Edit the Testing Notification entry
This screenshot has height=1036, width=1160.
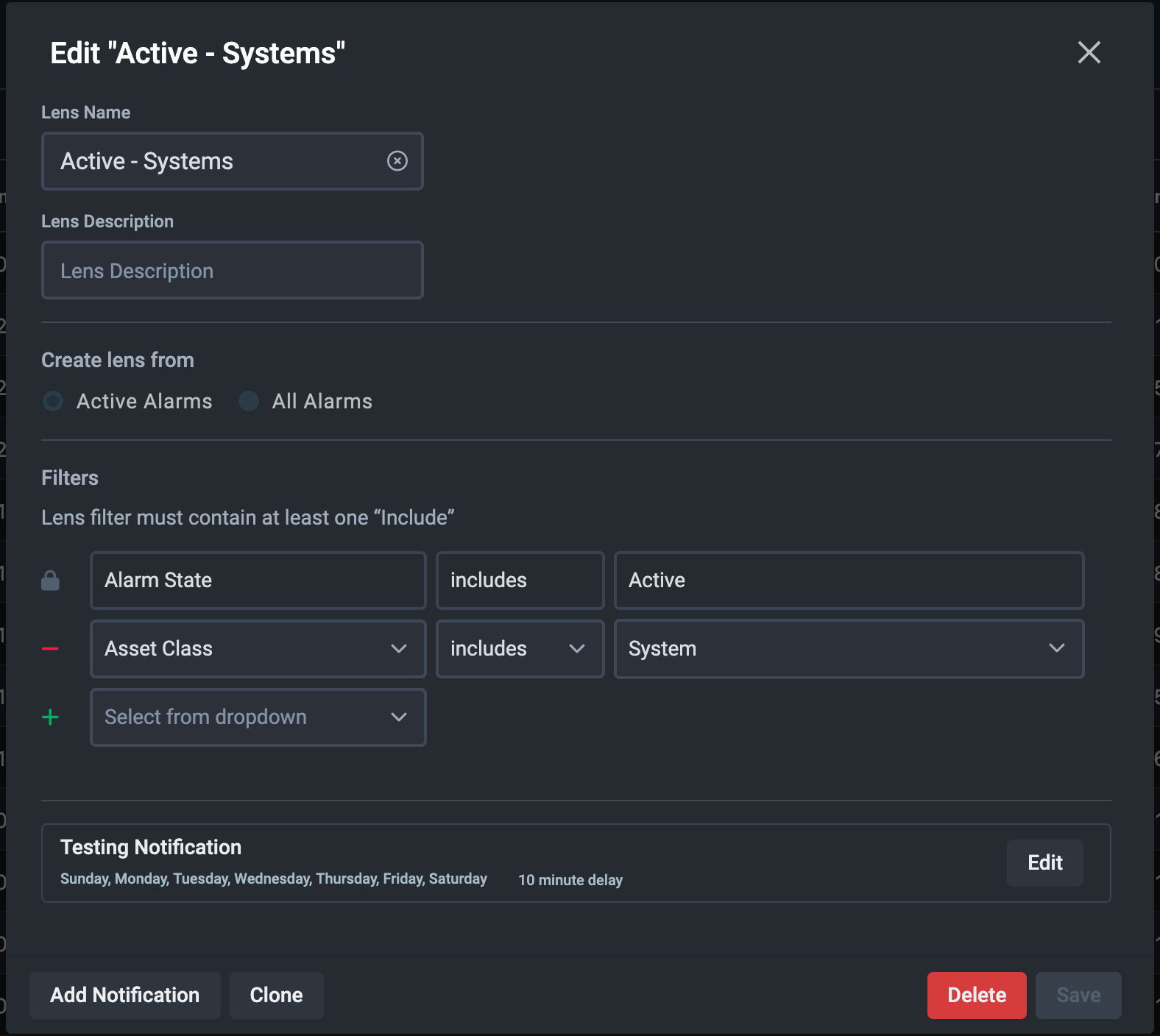pyautogui.click(x=1044, y=862)
